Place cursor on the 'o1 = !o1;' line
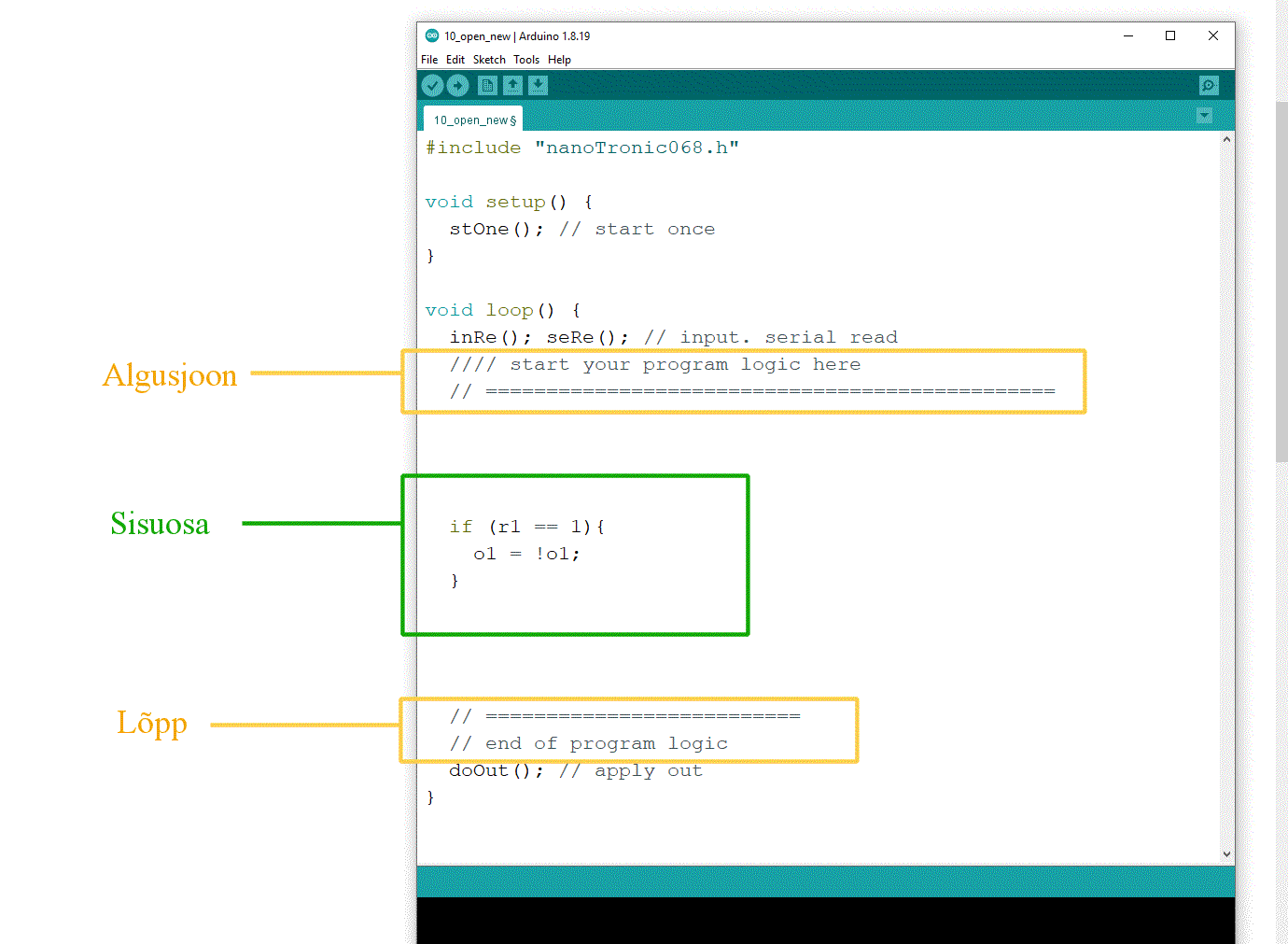The height and width of the screenshot is (944, 1288). click(527, 554)
